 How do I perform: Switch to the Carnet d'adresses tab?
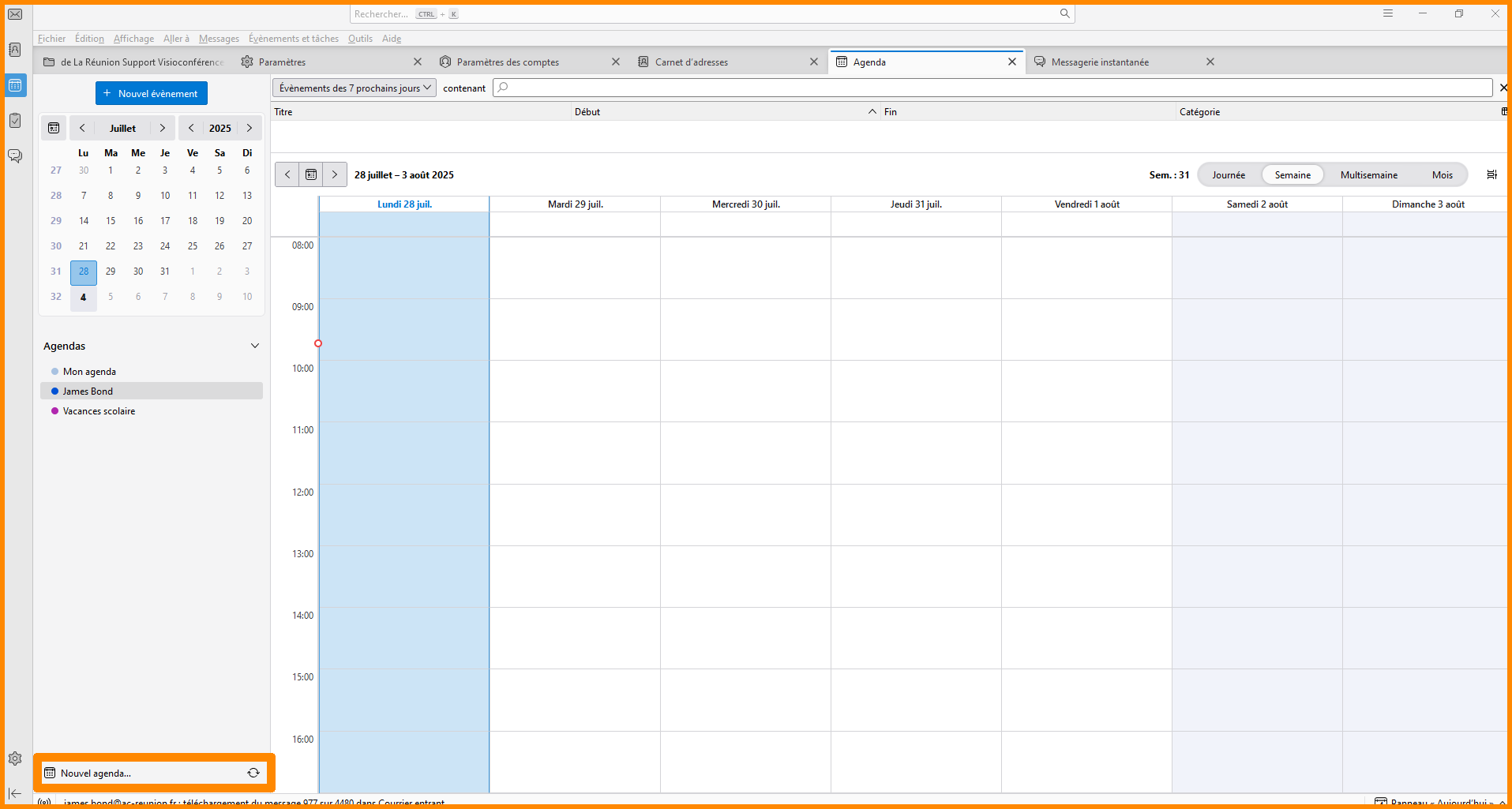coord(692,62)
